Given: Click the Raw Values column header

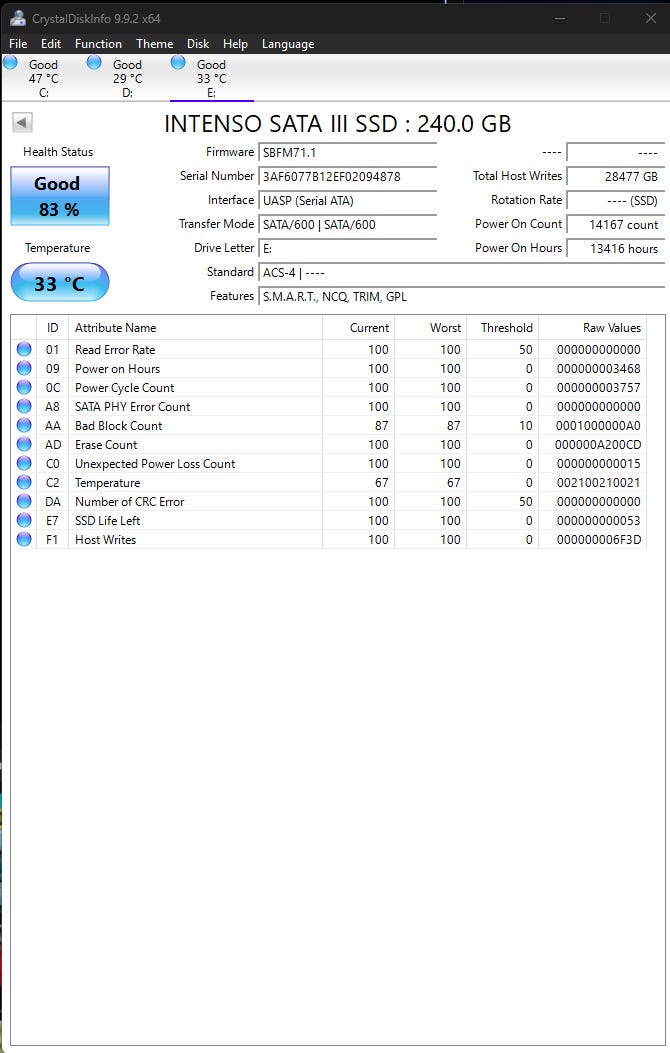Looking at the screenshot, I should (x=592, y=328).
